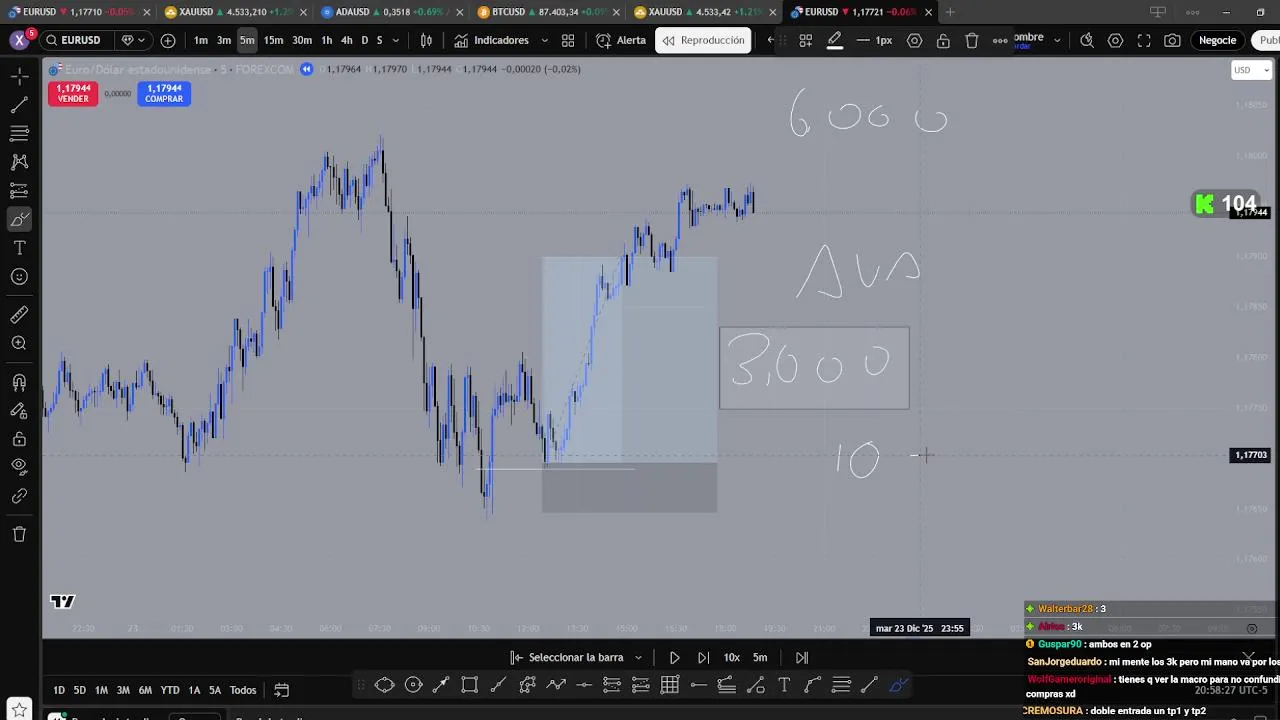1280x720 pixels.
Task: Click the red VENDER sell button
Action: tap(73, 93)
